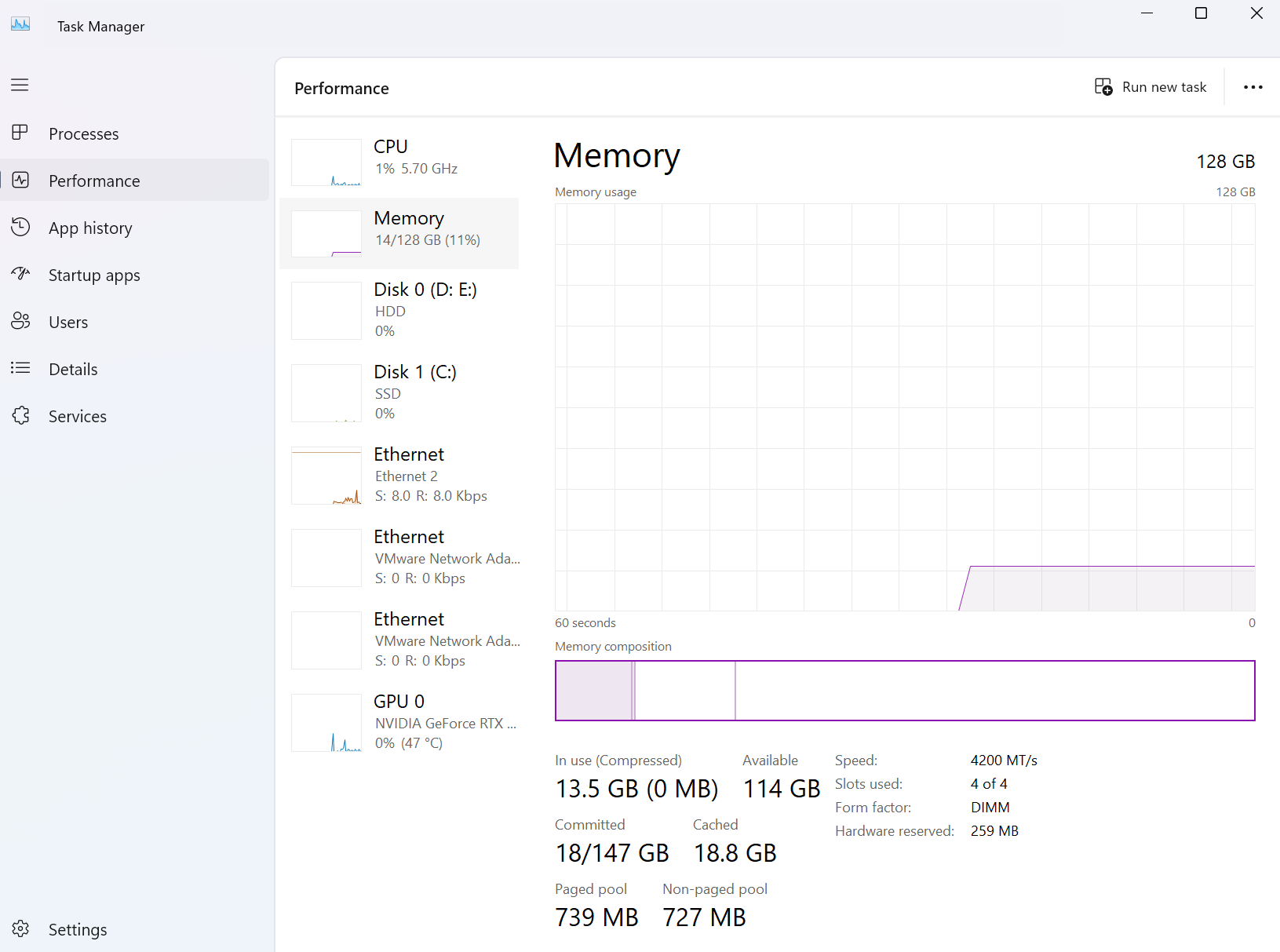The width and height of the screenshot is (1280, 952).
Task: Open the App history page
Action: 90,228
